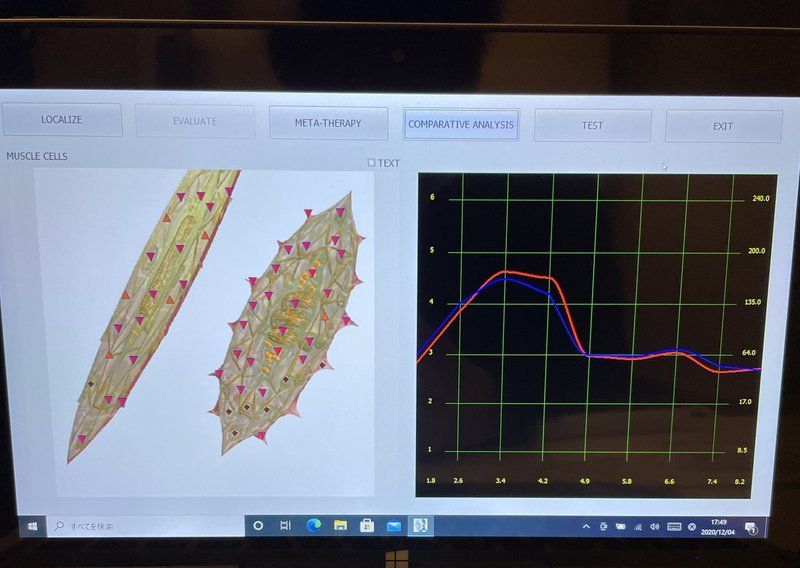Viewport: 800px width, 568px height.
Task: Click the 240.0 value on the graph
Action: pos(761,199)
